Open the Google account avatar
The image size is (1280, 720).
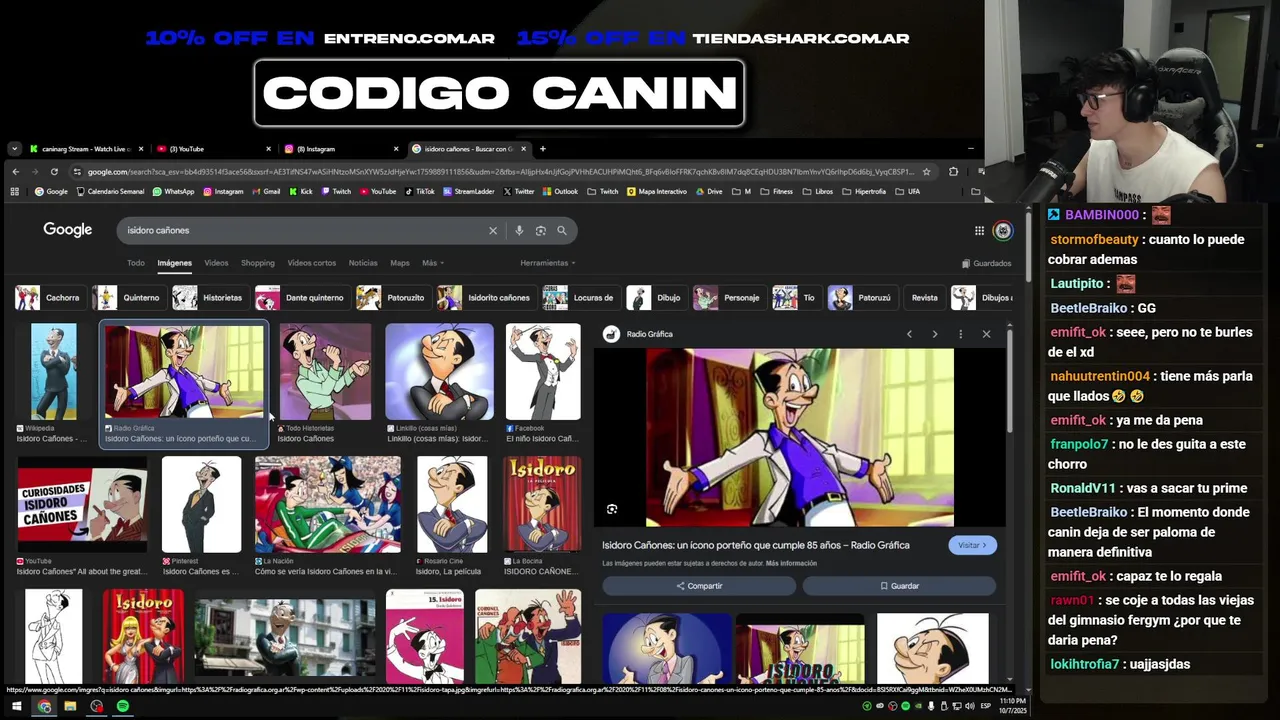tap(1003, 230)
